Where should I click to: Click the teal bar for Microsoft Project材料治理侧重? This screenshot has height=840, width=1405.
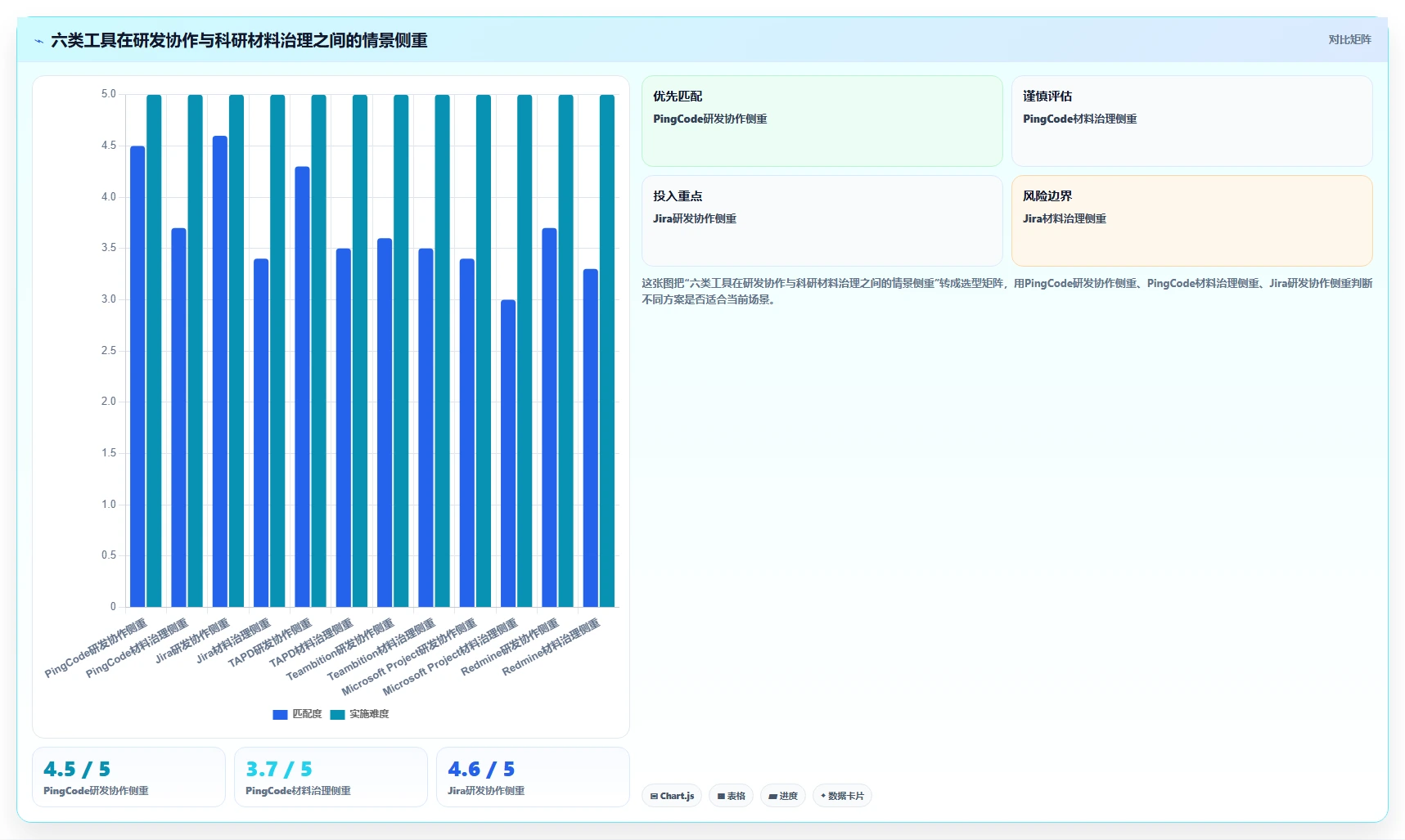525,351
